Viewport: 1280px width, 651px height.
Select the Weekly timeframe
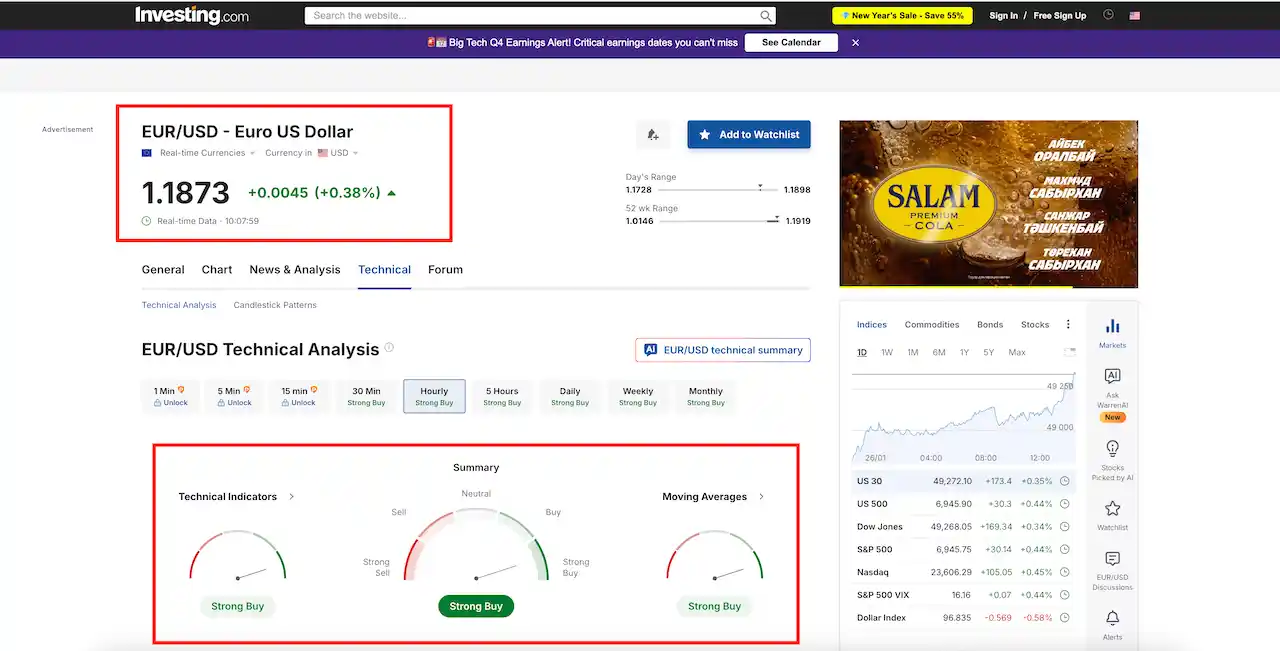[x=638, y=396]
